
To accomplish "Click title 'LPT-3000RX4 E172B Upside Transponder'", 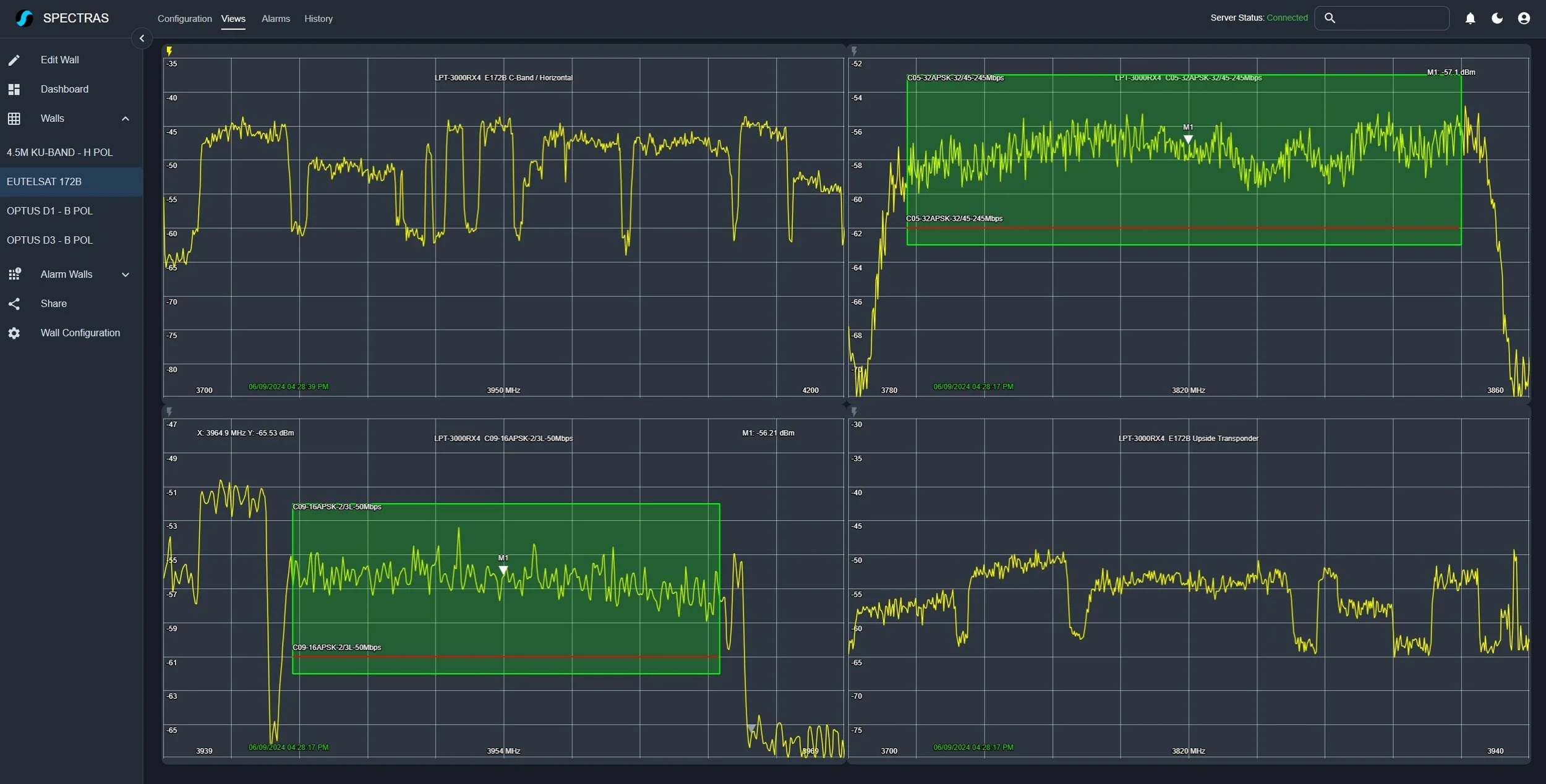I will pos(1188,438).
